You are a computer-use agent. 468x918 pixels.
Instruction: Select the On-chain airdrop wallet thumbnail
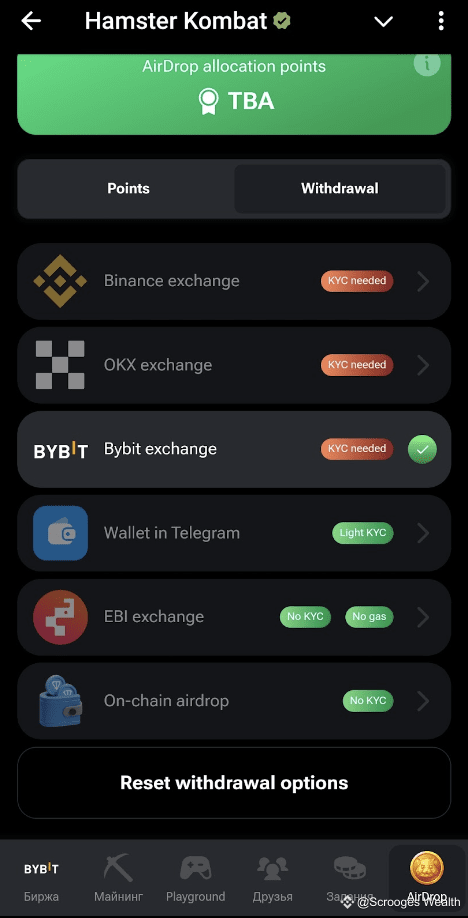point(60,701)
